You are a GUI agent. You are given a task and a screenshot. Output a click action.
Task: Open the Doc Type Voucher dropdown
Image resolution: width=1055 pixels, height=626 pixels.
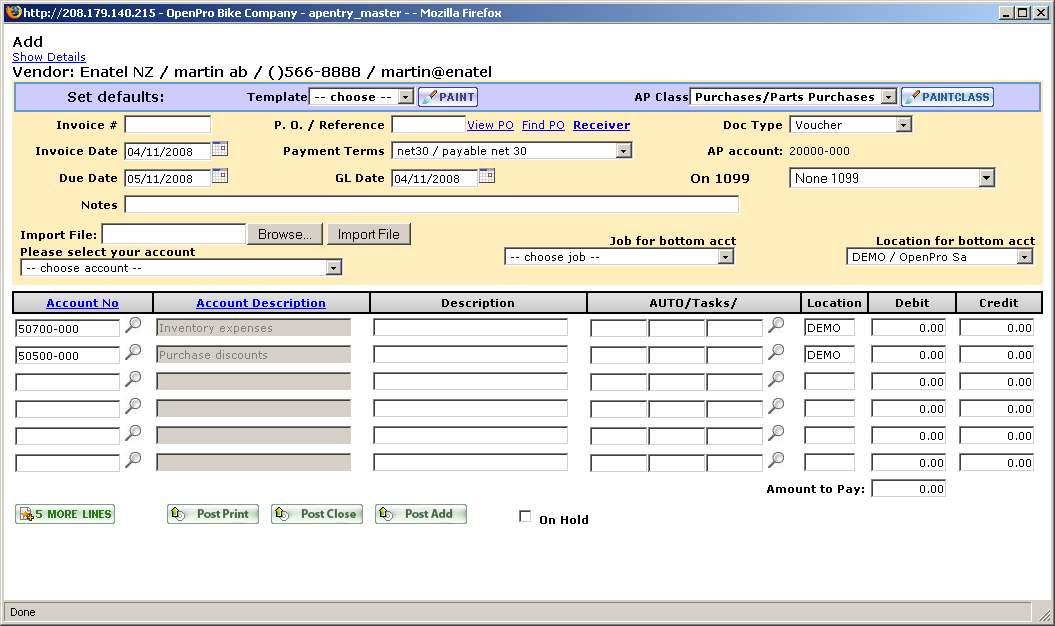point(903,125)
